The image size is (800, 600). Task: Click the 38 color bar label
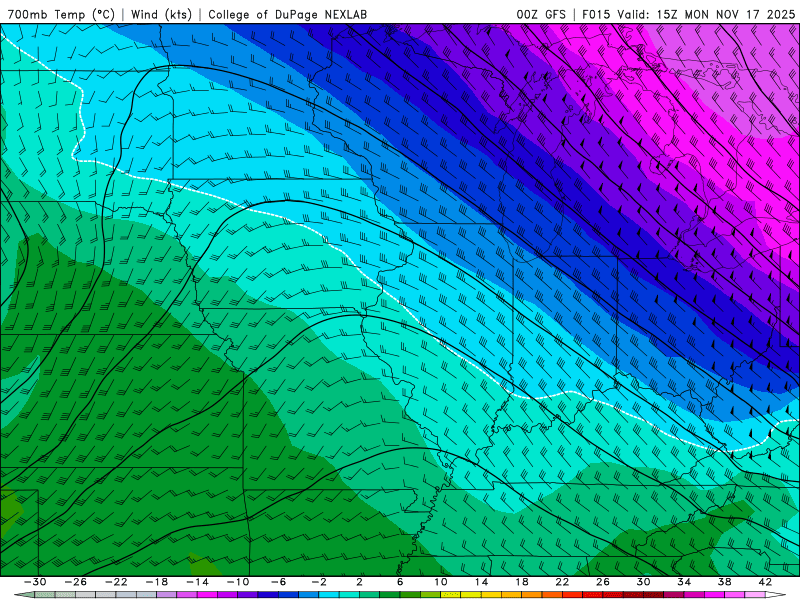pyautogui.click(x=724, y=582)
